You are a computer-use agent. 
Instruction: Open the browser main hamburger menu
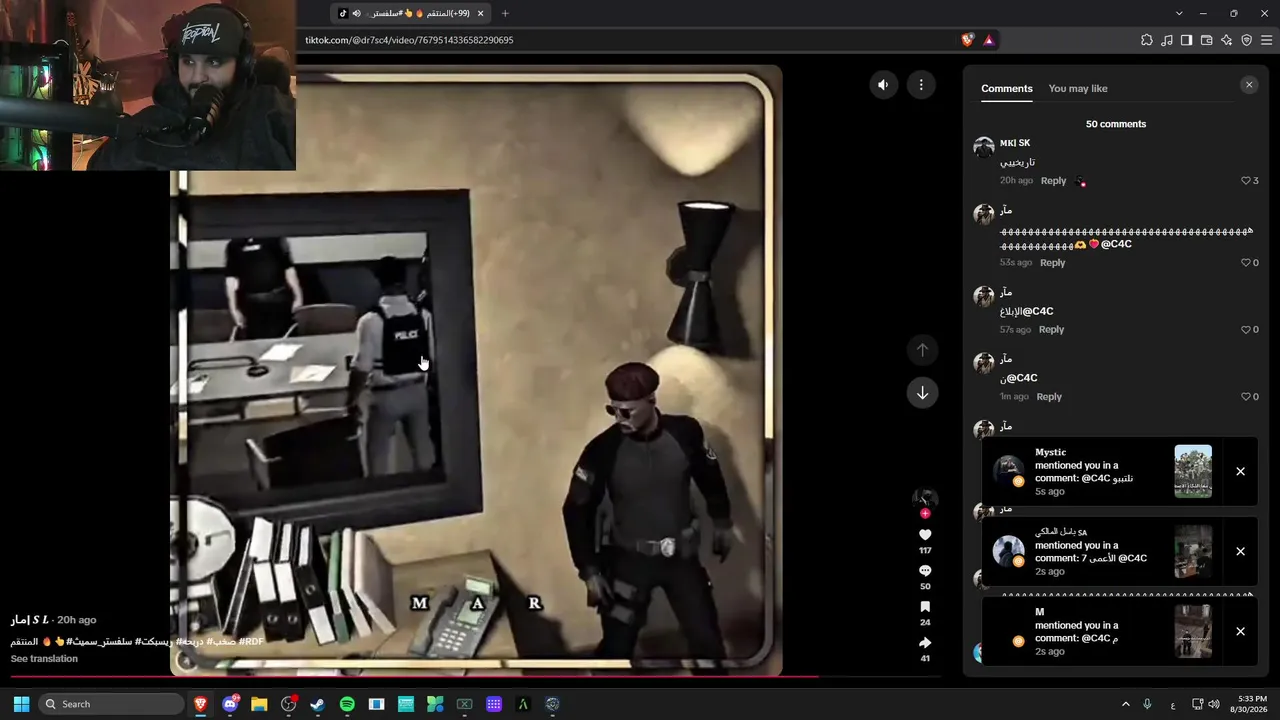[x=1266, y=40]
